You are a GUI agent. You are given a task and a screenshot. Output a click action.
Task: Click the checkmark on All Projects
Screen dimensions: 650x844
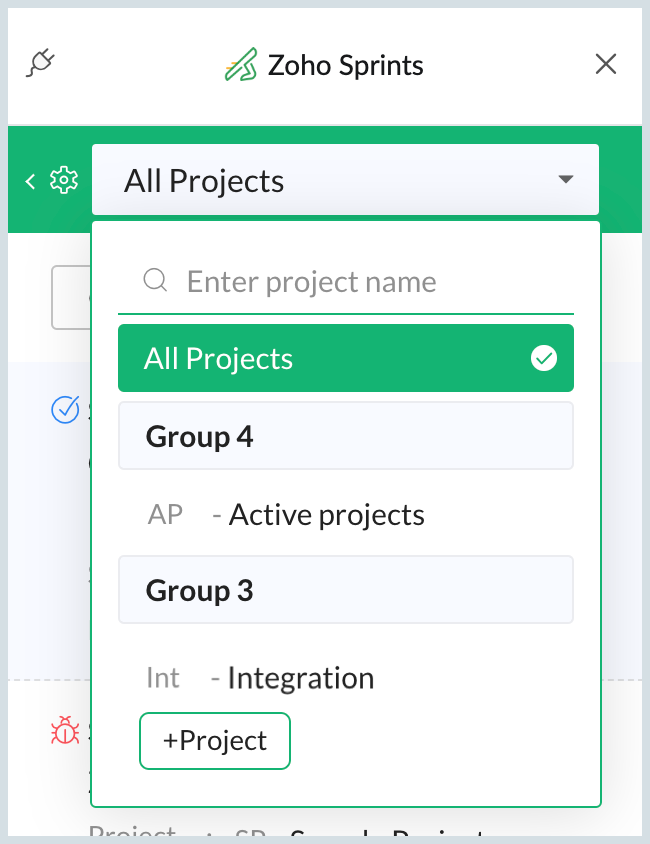pyautogui.click(x=543, y=358)
